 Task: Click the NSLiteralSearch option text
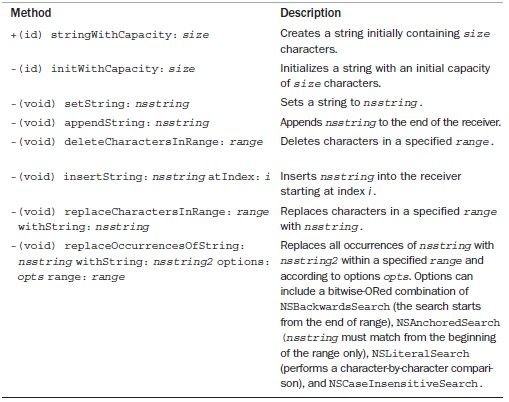[x=420, y=353]
